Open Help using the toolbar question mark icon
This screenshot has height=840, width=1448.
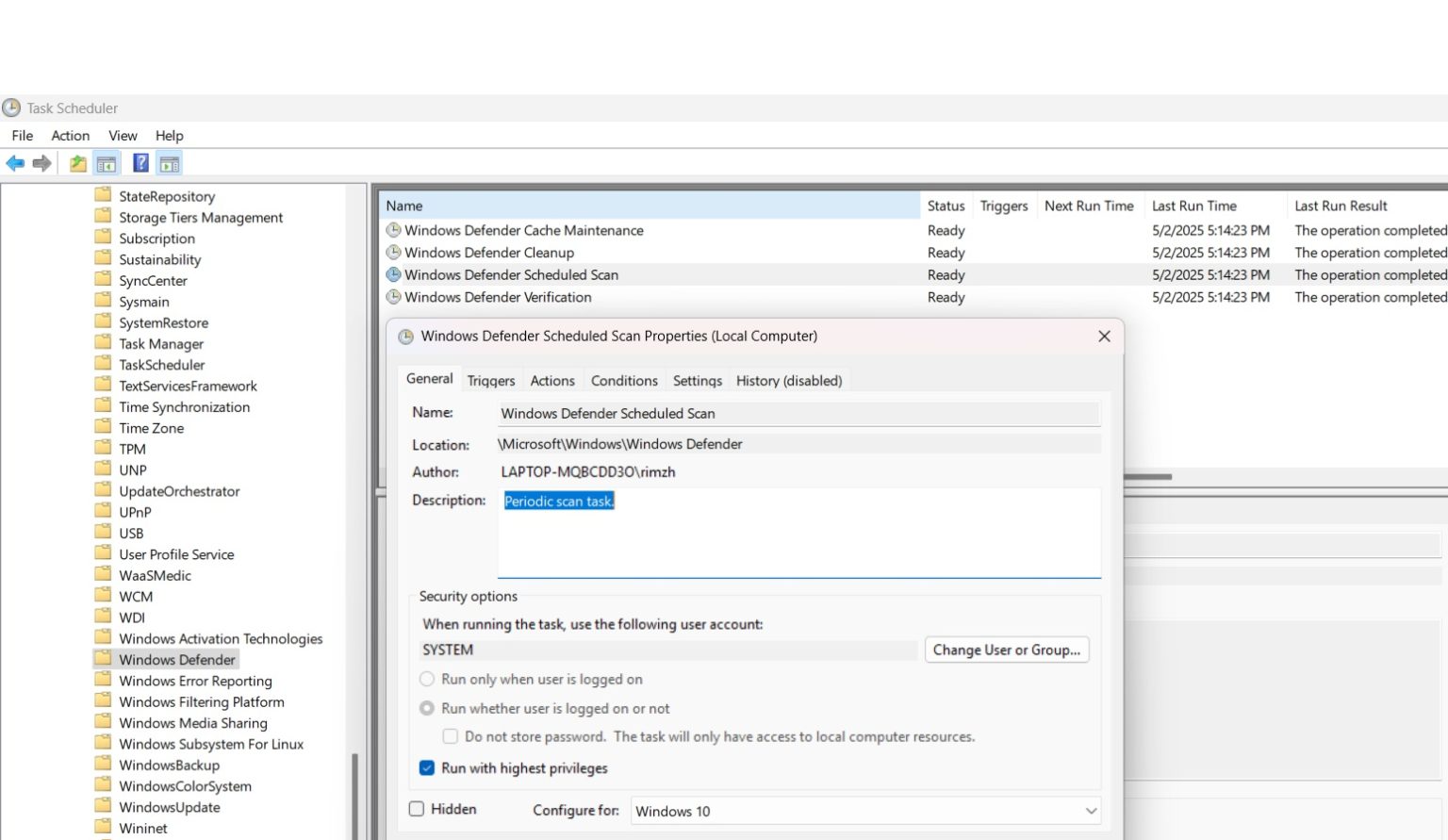tap(140, 162)
